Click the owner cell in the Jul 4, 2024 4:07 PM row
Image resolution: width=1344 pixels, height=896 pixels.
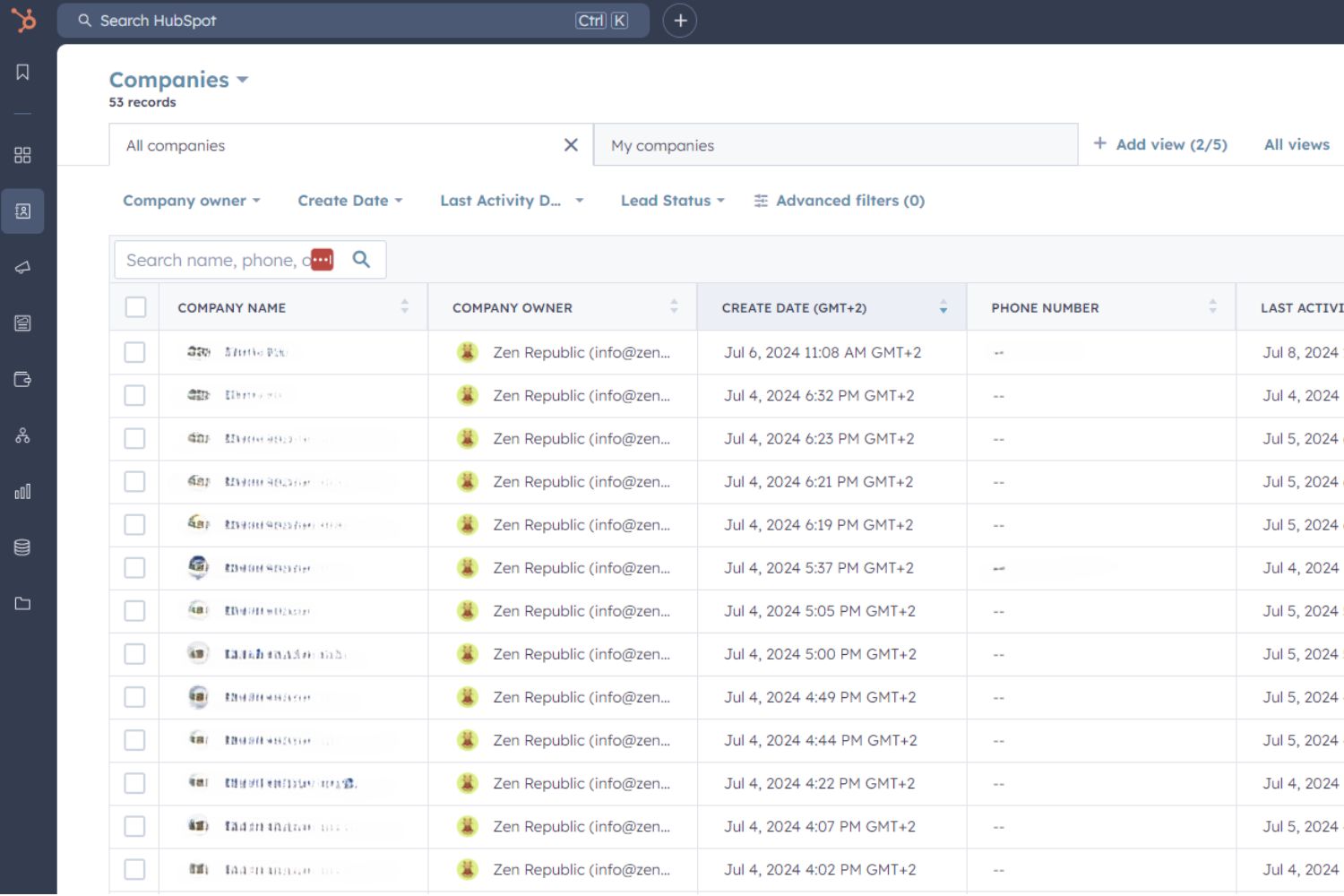[563, 826]
